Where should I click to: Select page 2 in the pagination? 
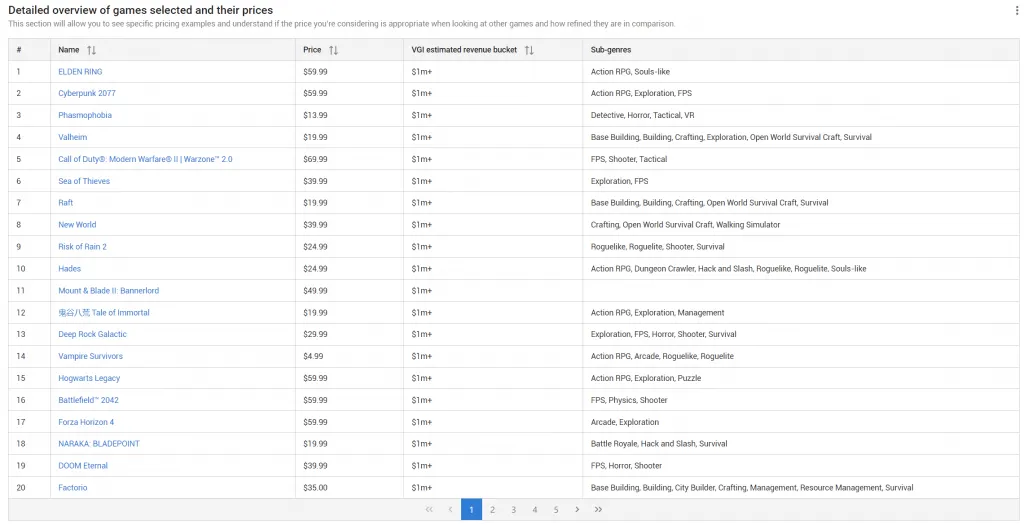492,509
